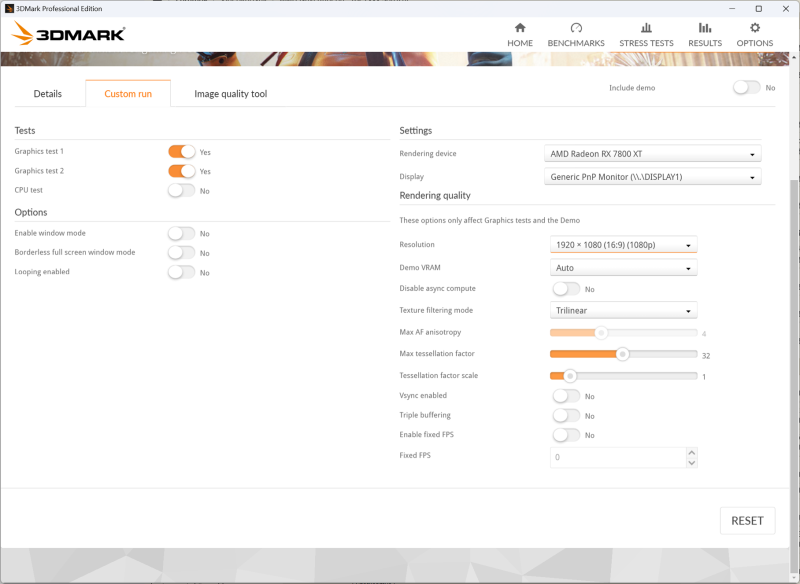Image resolution: width=800 pixels, height=584 pixels.
Task: Enable the CPU test toggle
Action: point(182,190)
